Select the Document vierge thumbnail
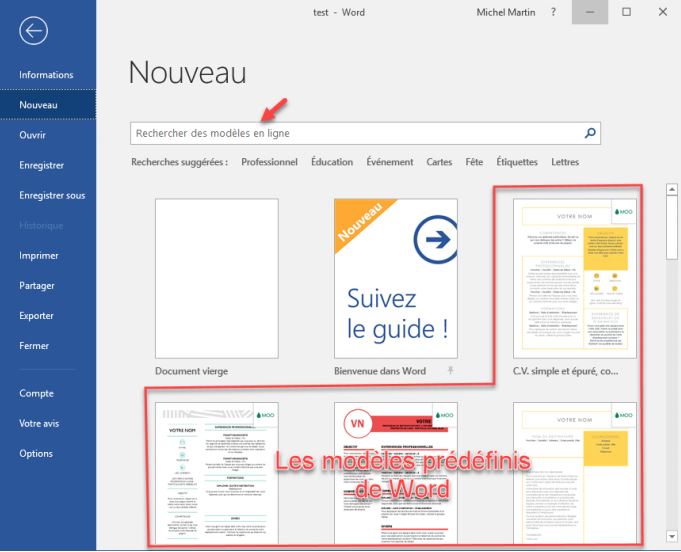 (217, 278)
